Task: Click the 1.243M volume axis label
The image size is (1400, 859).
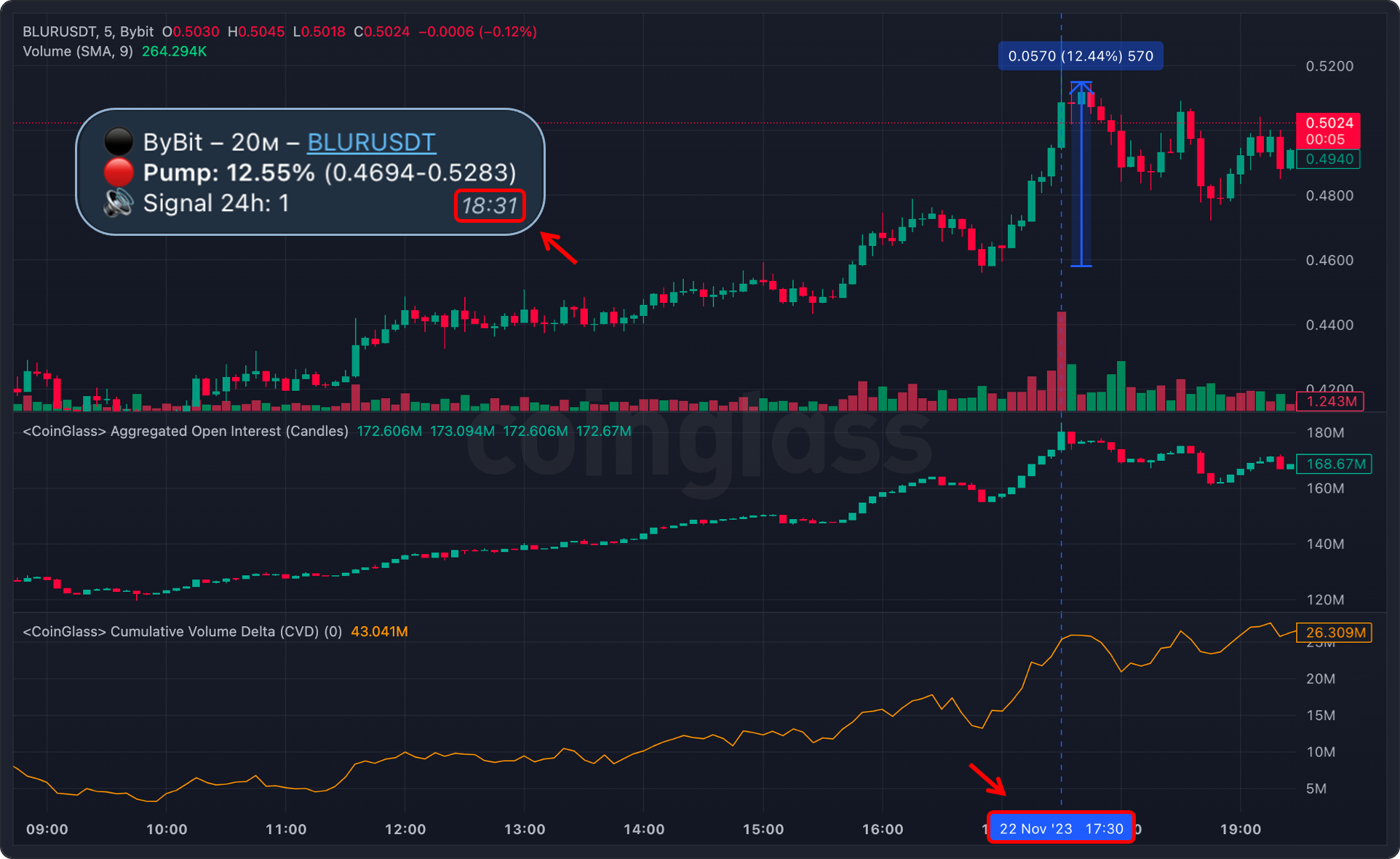Action: click(x=1331, y=401)
